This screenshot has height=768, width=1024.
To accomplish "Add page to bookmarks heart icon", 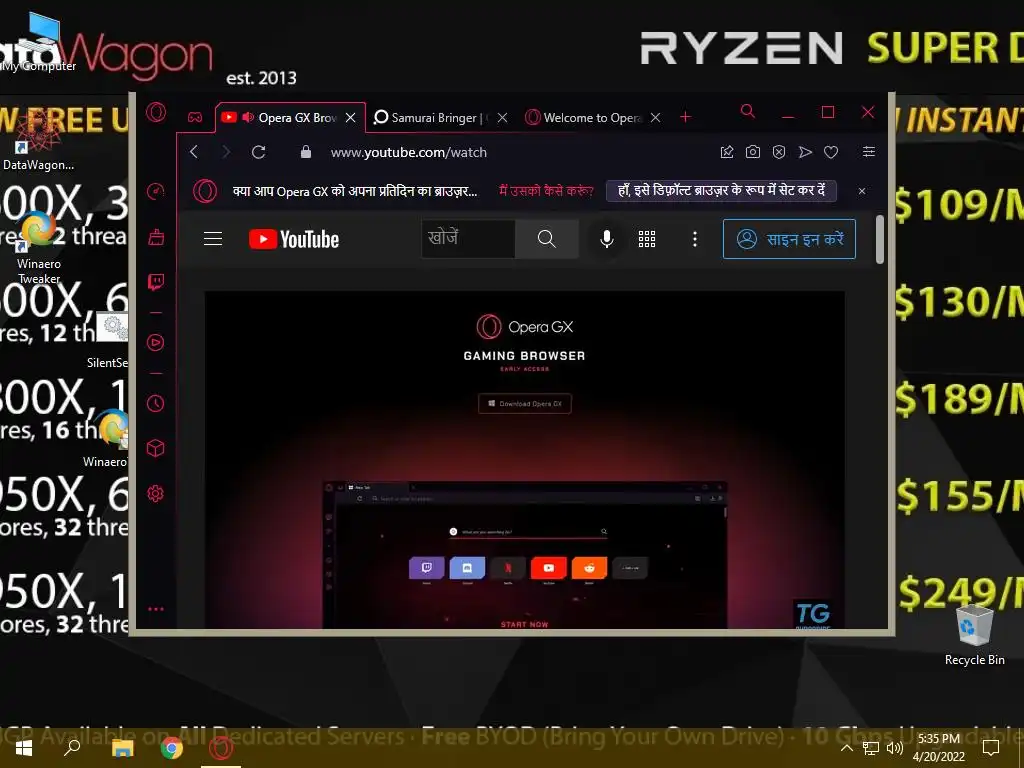I will coord(831,152).
